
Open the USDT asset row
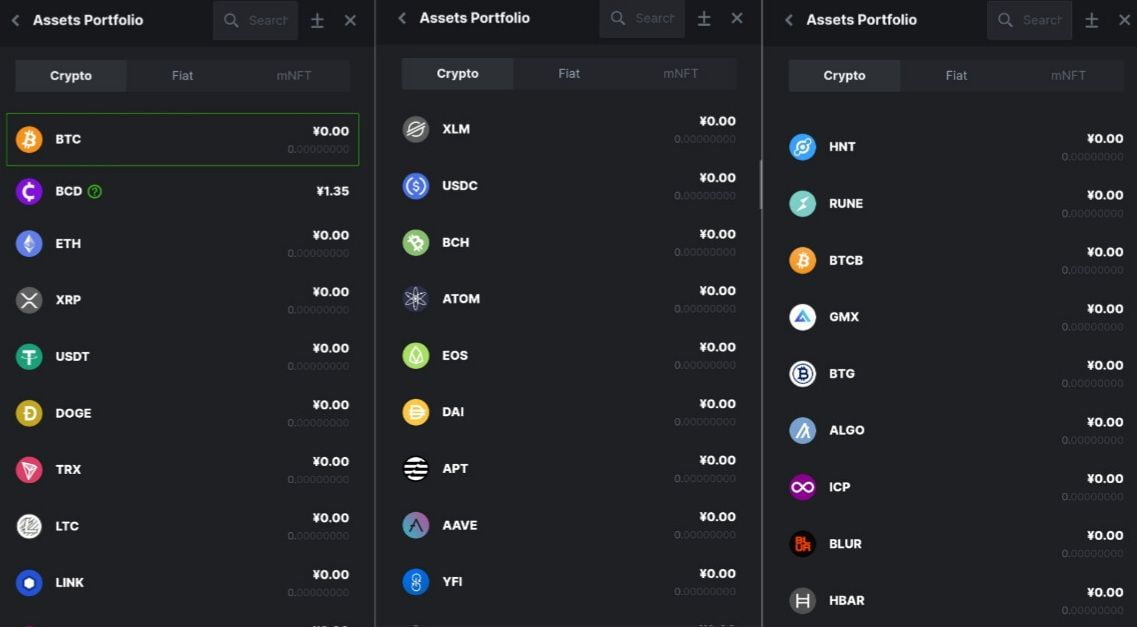pyautogui.click(x=182, y=357)
